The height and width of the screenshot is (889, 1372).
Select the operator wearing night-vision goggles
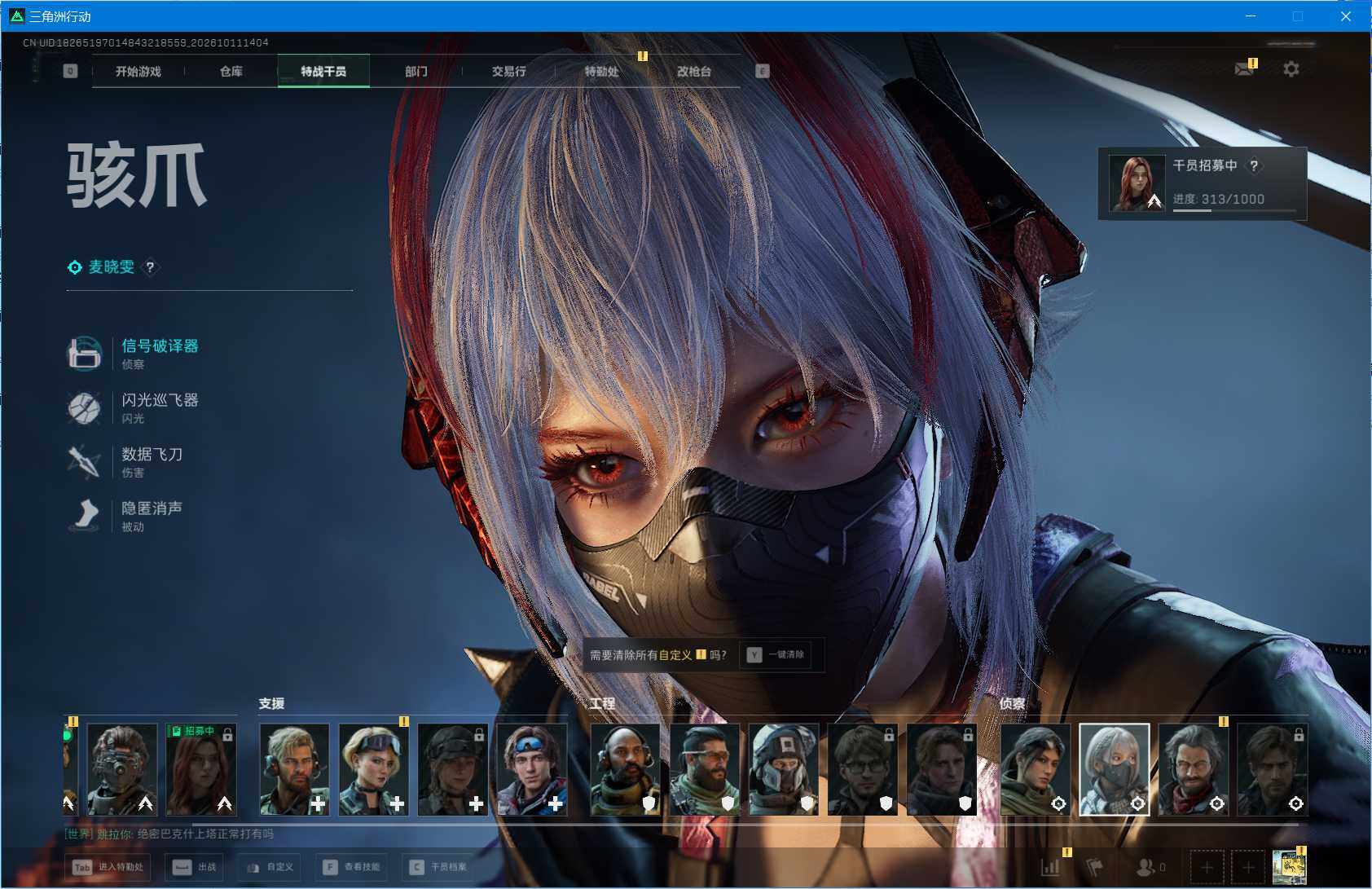point(122,769)
